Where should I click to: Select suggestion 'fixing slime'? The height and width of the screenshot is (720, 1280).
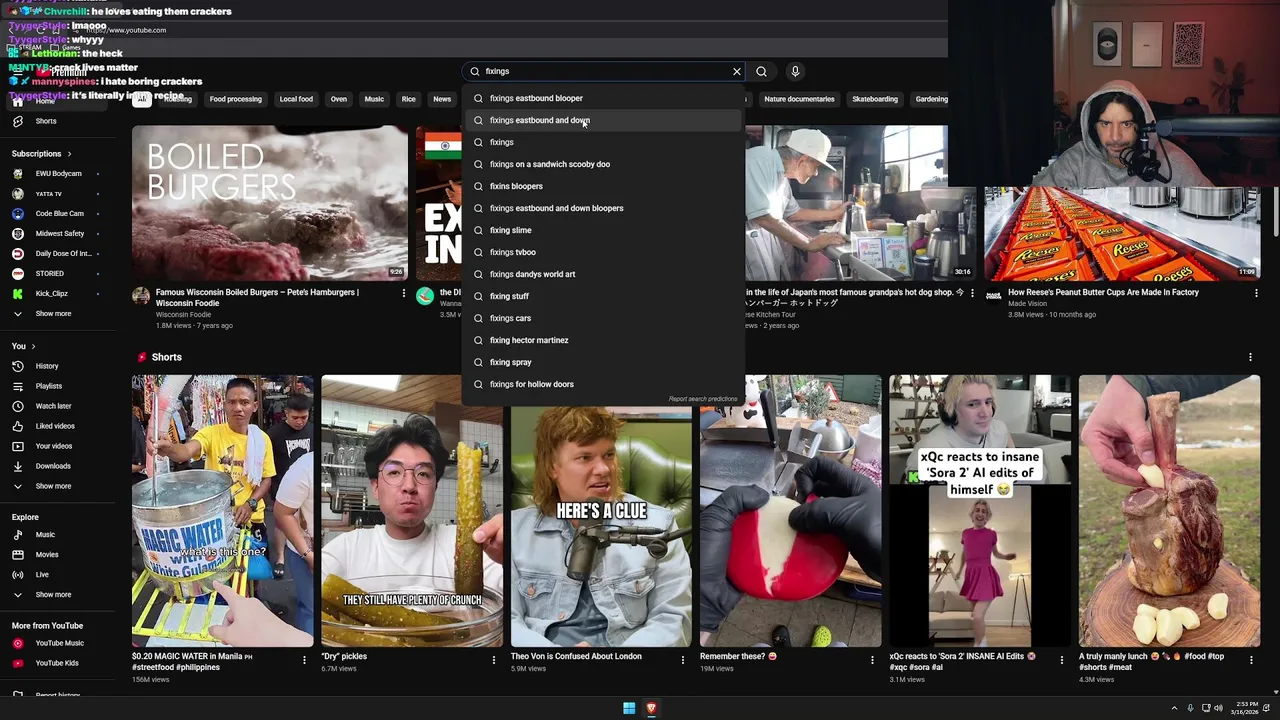coord(603,230)
